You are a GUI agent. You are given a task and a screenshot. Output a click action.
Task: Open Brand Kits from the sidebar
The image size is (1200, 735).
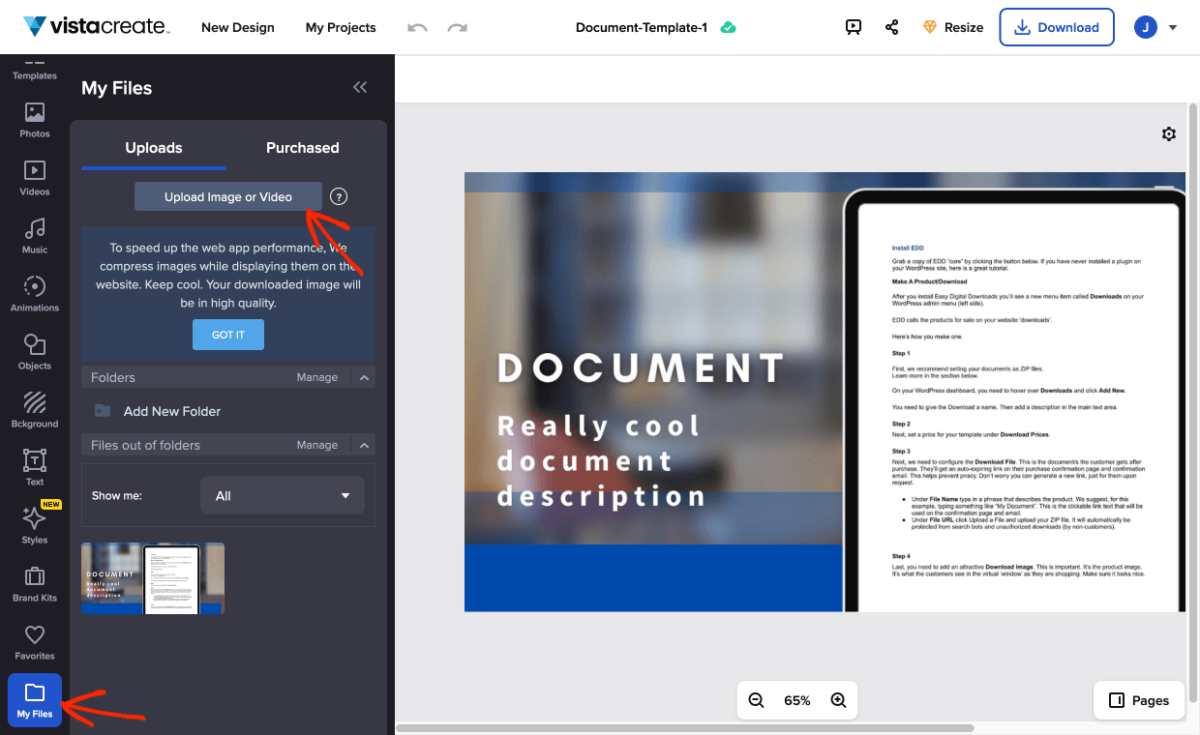click(34, 582)
